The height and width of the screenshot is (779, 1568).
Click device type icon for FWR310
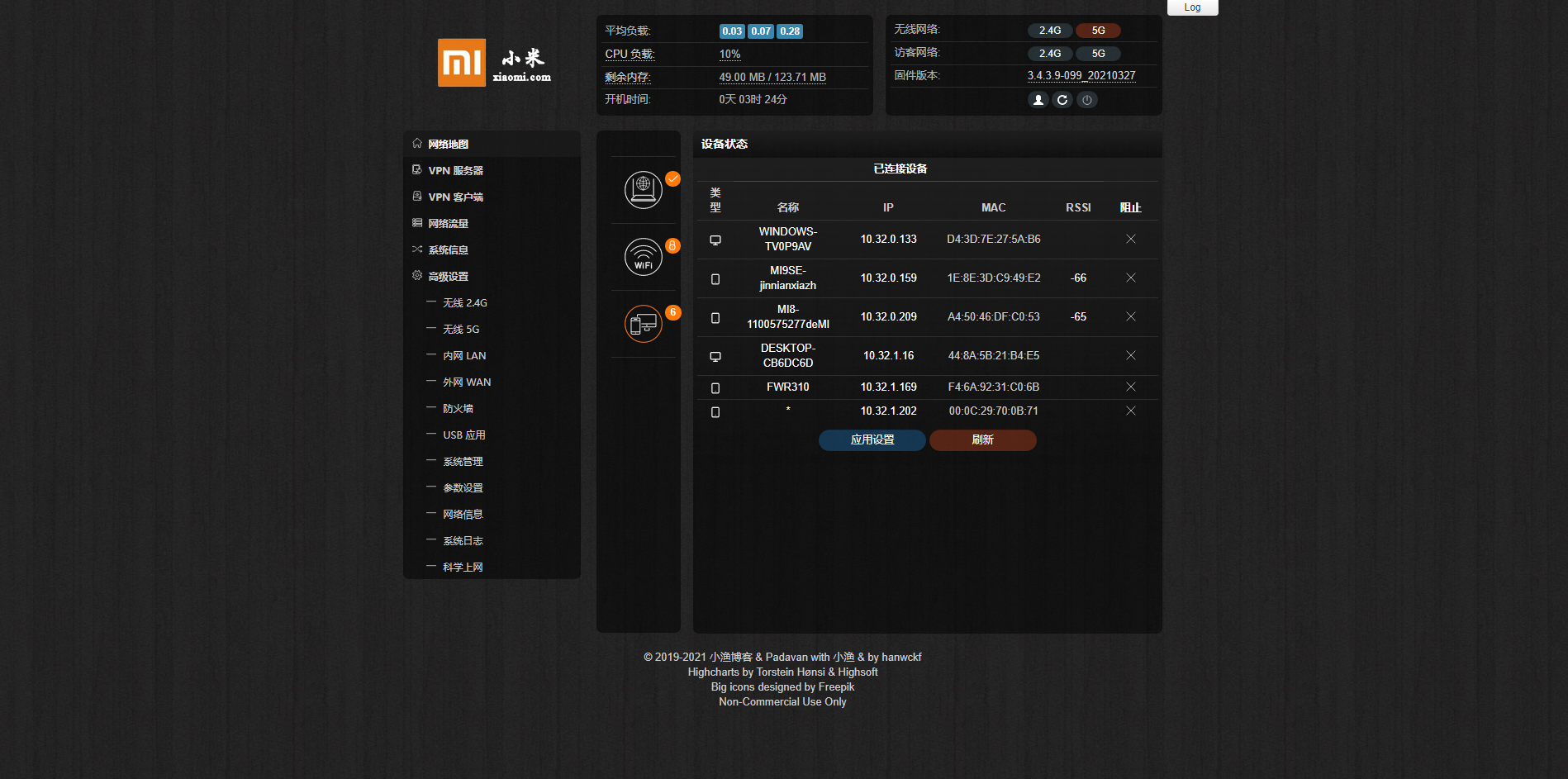[x=715, y=388]
